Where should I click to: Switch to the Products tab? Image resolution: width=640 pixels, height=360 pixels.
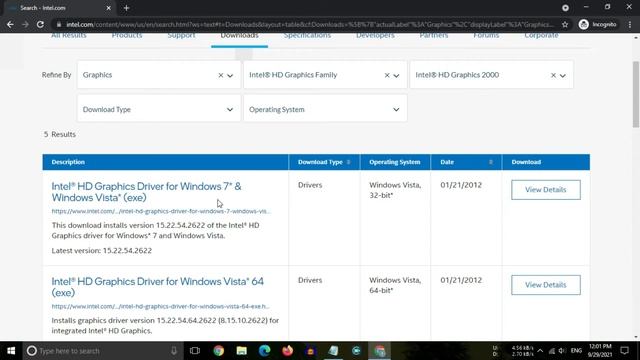pyautogui.click(x=127, y=36)
